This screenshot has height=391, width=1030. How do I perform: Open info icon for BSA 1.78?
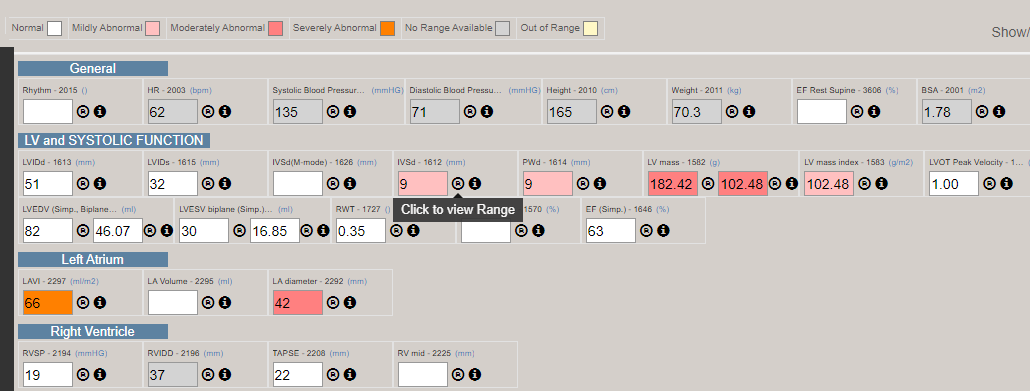[x=998, y=112]
